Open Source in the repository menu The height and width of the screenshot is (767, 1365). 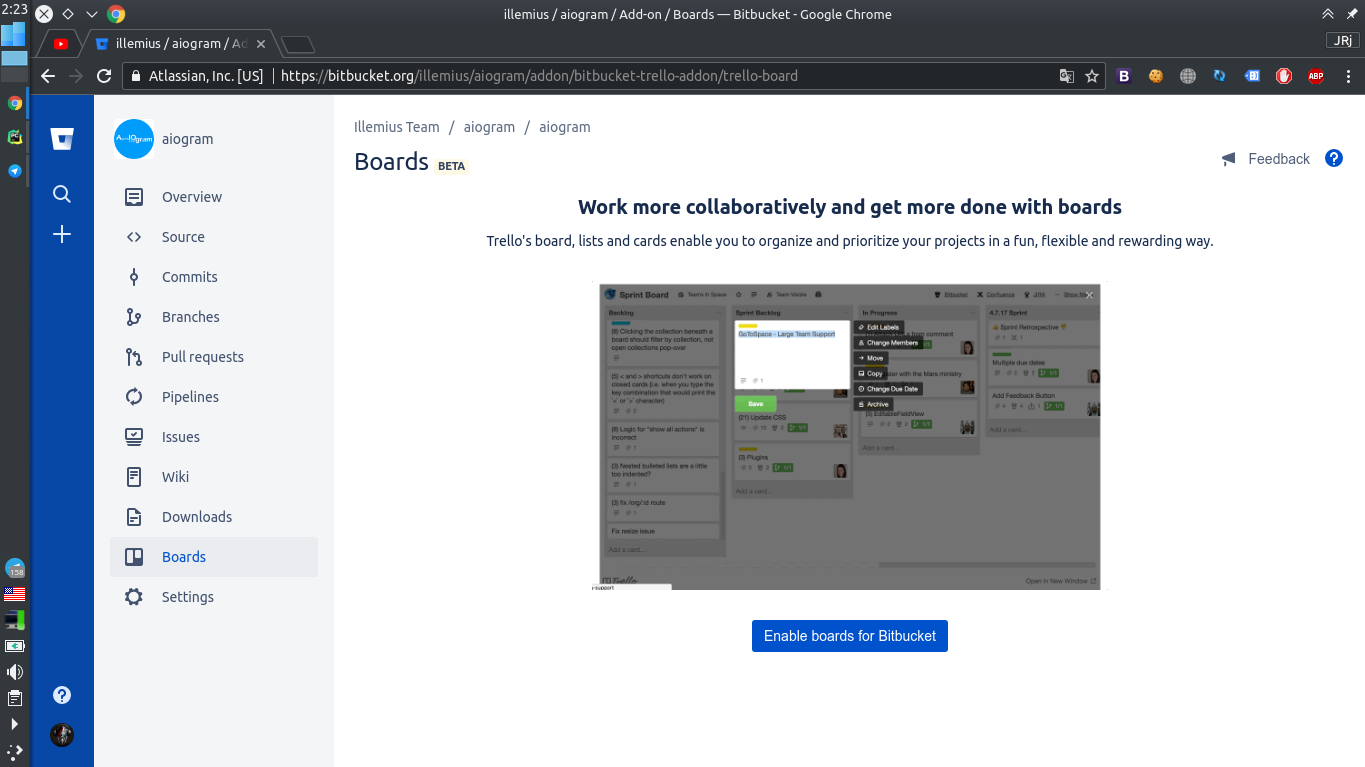214,237
